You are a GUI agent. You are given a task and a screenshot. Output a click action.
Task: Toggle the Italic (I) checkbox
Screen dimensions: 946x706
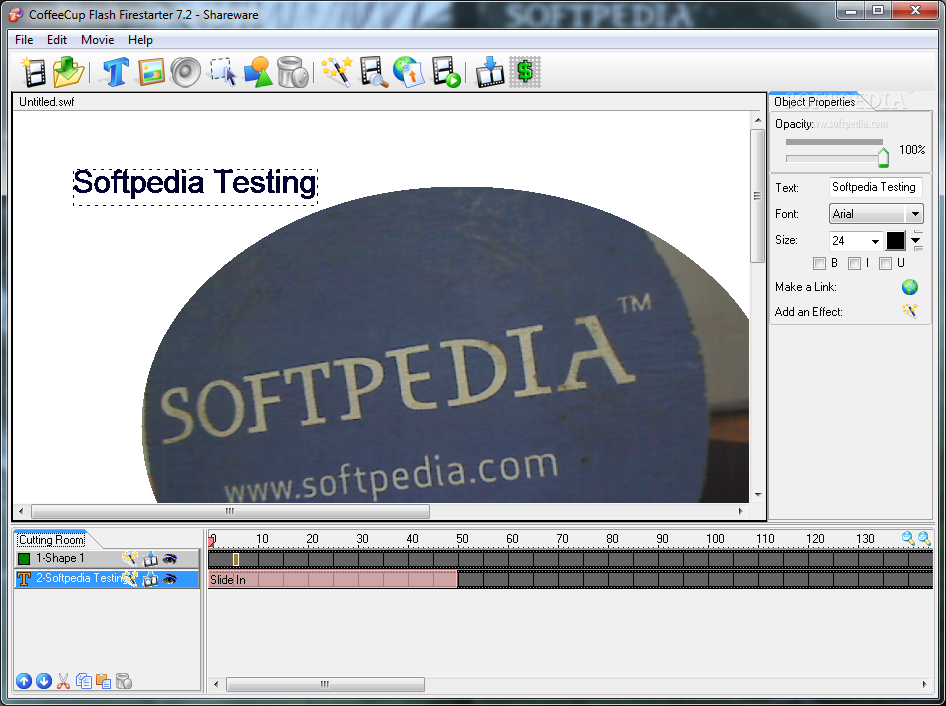(x=854, y=263)
